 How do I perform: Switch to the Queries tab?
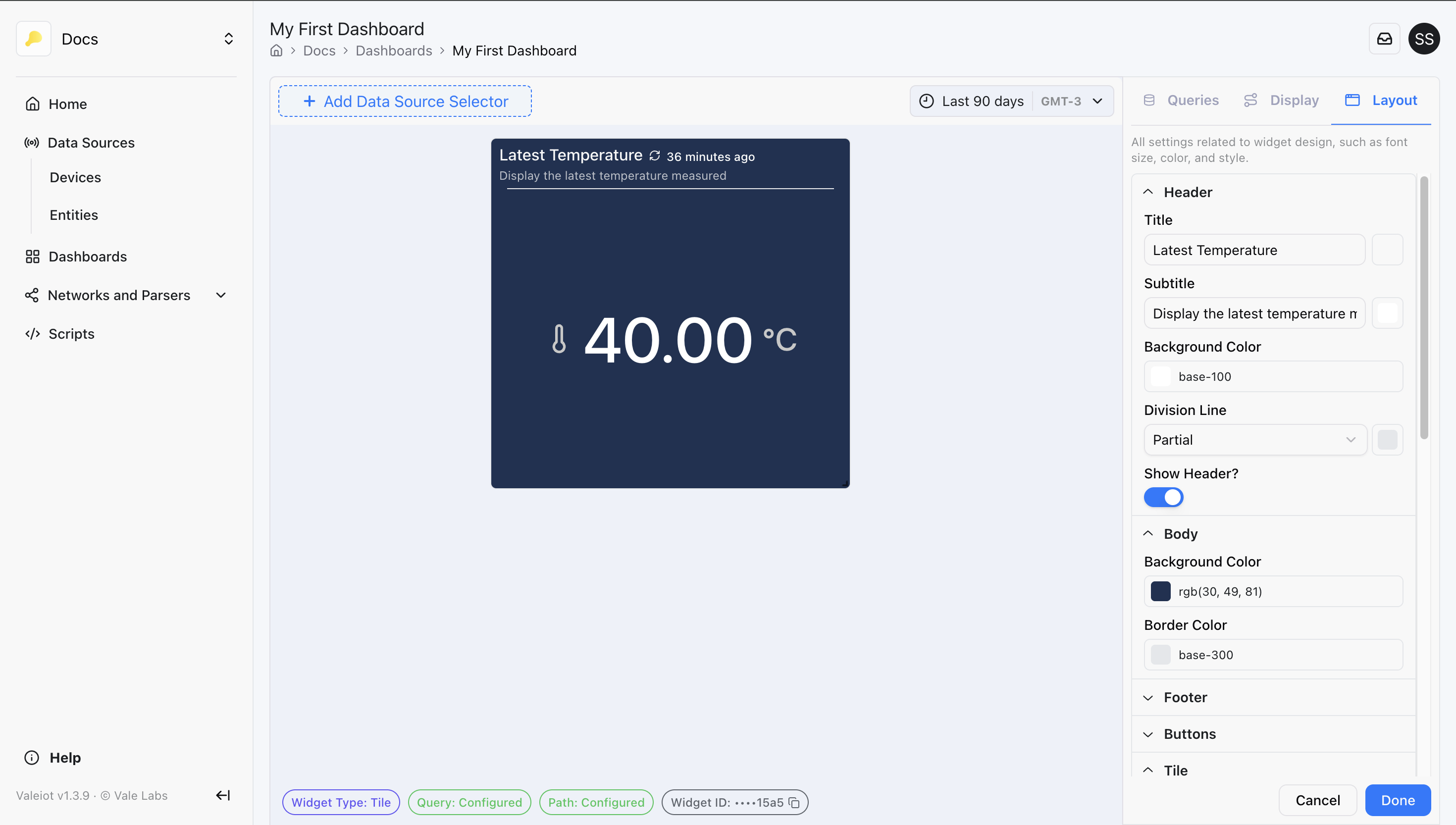[x=1193, y=100]
